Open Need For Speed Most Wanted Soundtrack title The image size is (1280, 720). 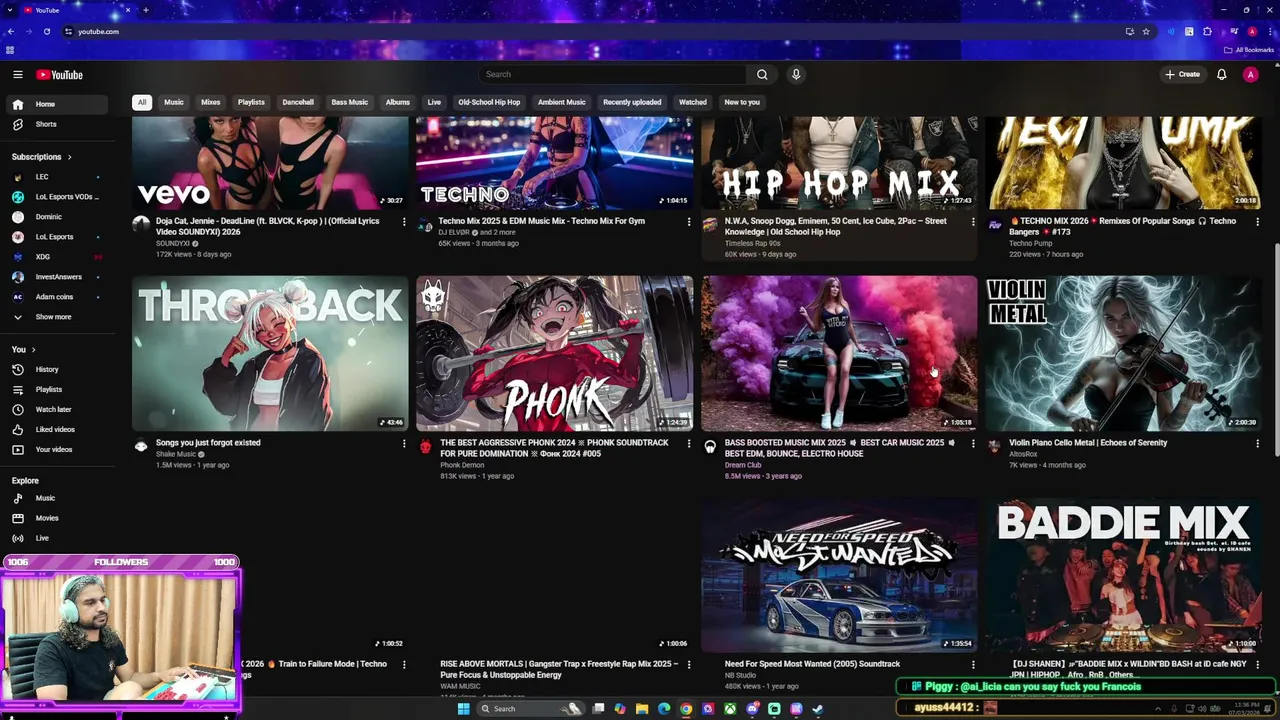click(812, 664)
